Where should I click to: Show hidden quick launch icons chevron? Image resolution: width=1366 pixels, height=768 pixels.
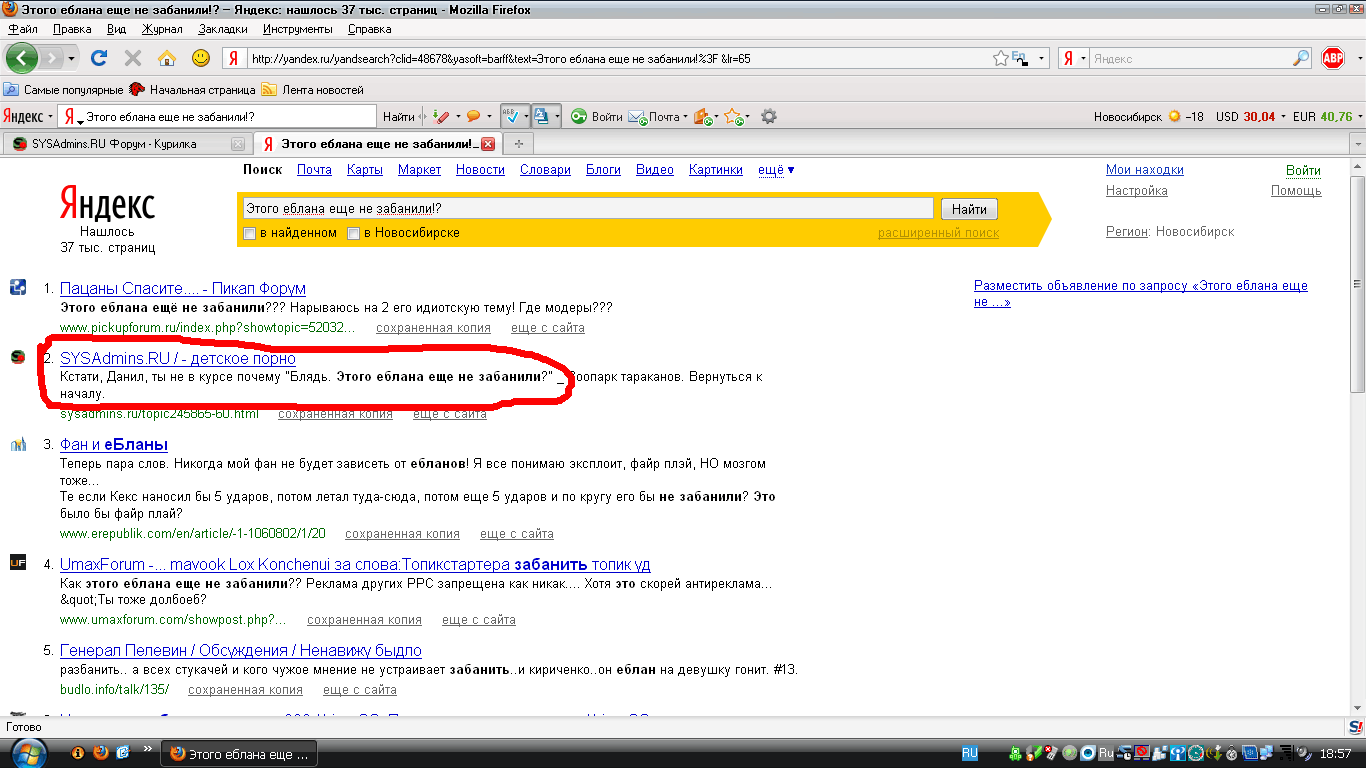pos(148,748)
